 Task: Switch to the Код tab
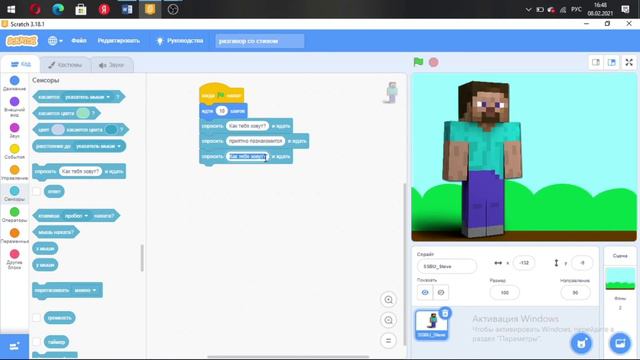coord(20,64)
